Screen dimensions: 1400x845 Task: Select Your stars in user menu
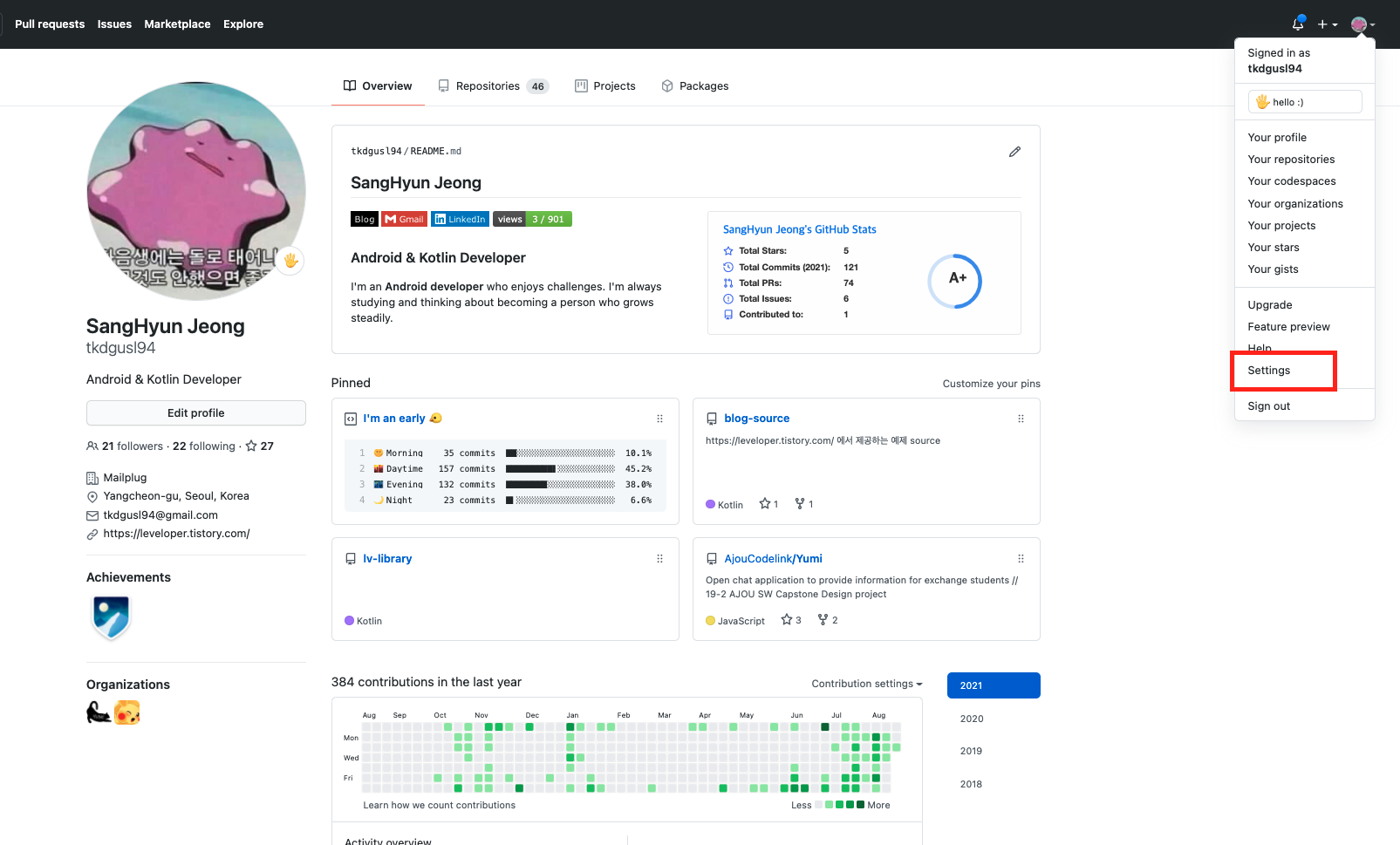tap(1305, 248)
